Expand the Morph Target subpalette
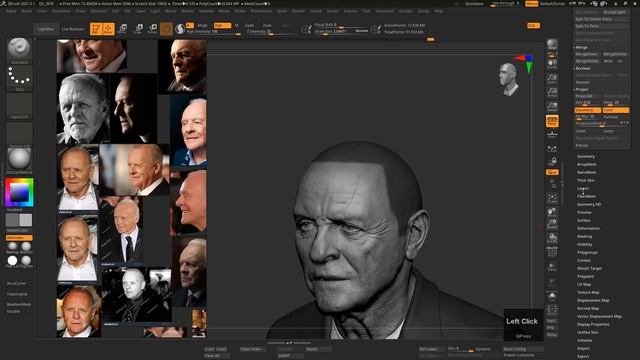The height and width of the screenshot is (360, 640). (589, 269)
